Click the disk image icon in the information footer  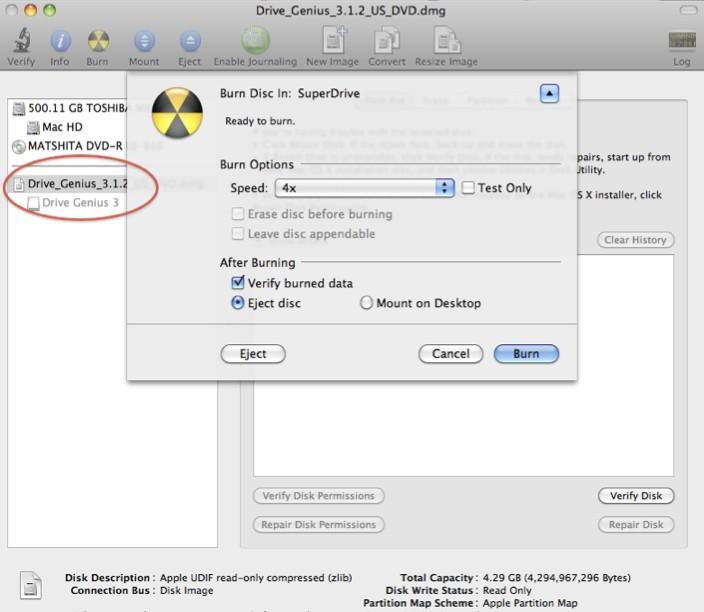click(x=31, y=586)
